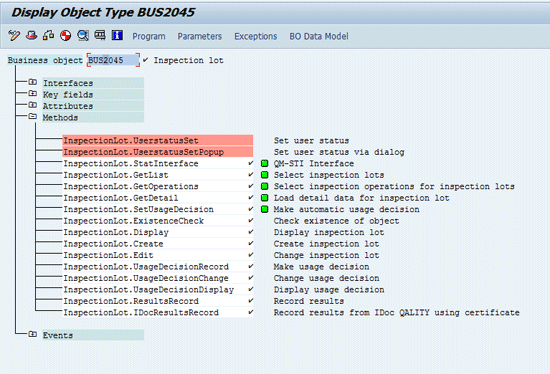Select method InspectionLot.ResultsRecord
Image resolution: width=550 pixels, height=374 pixels.
(x=158, y=301)
